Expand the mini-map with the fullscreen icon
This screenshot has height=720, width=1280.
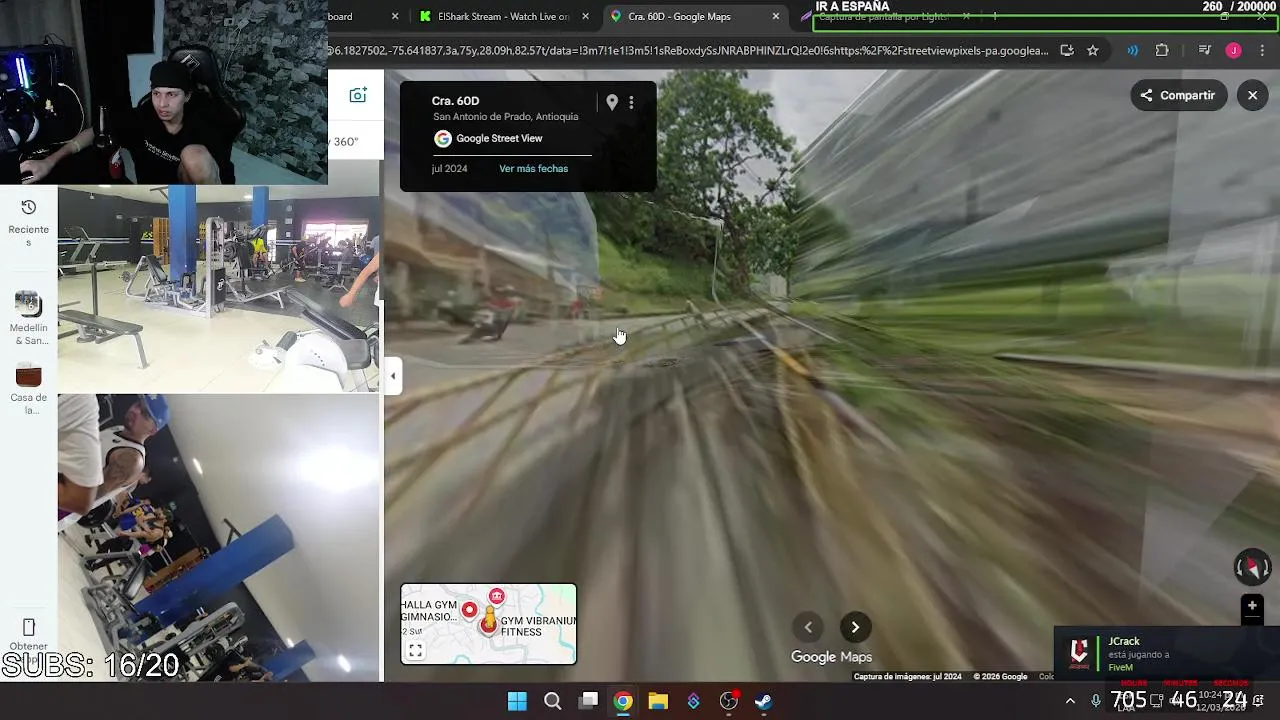coord(416,650)
